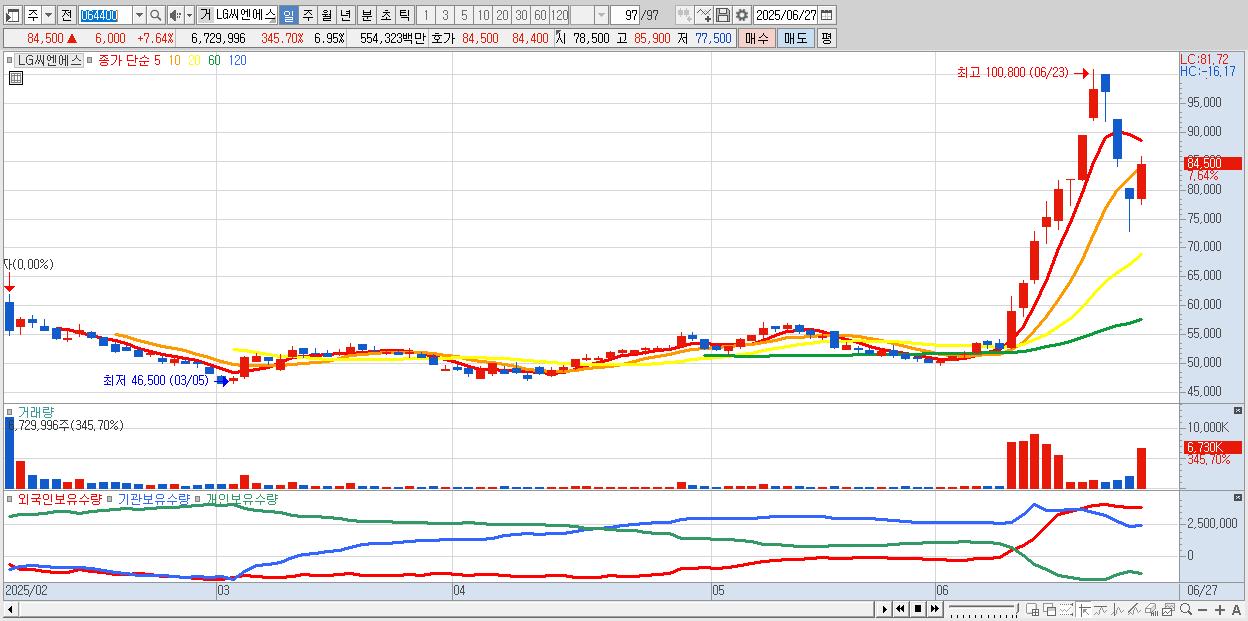Image resolution: width=1248 pixels, height=621 pixels.
Task: Click the 평 button next to 매도
Action: tap(826, 38)
